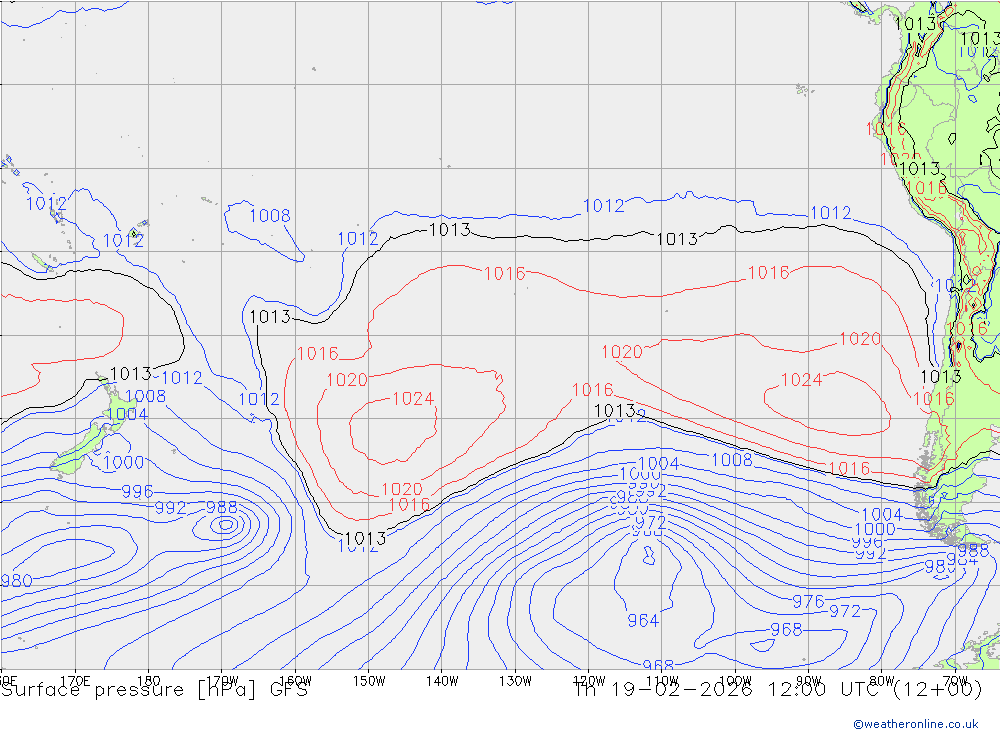The height and width of the screenshot is (733, 1000).
Task: Click the 988 label beside the low near 170W
Action: tap(222, 508)
